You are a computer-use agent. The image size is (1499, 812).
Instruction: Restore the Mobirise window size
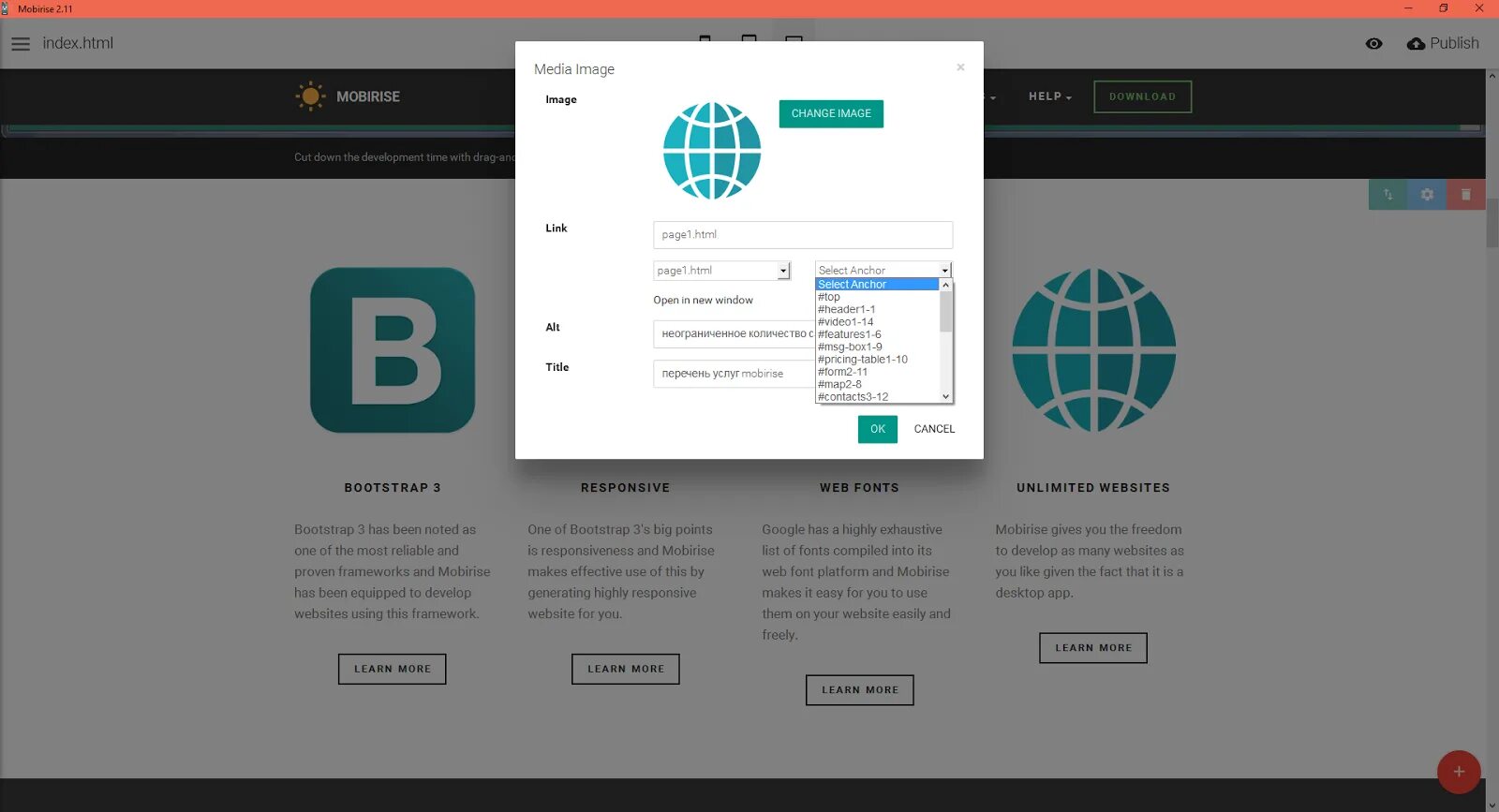point(1443,8)
